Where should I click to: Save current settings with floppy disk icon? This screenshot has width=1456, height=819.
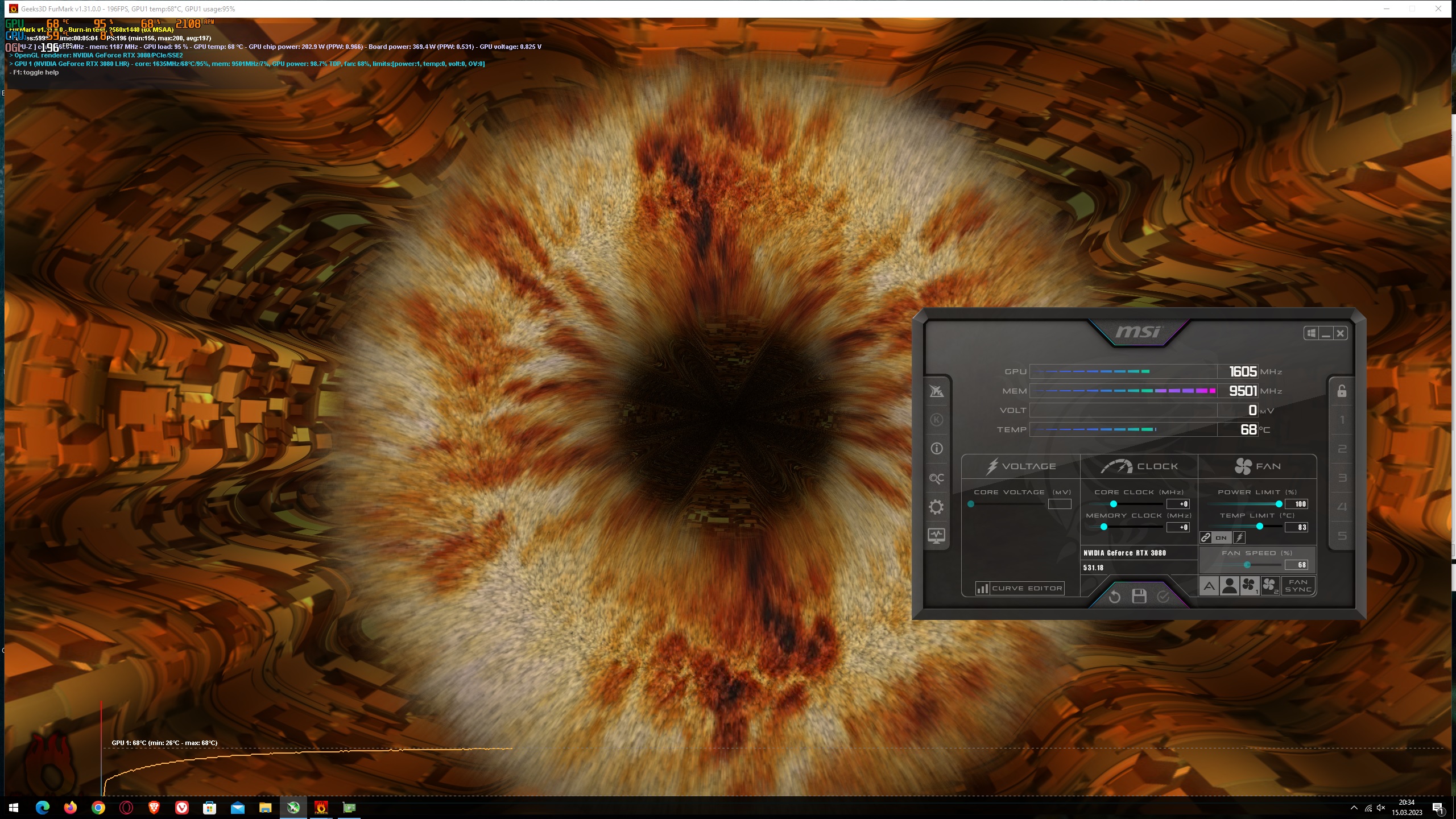click(1139, 596)
